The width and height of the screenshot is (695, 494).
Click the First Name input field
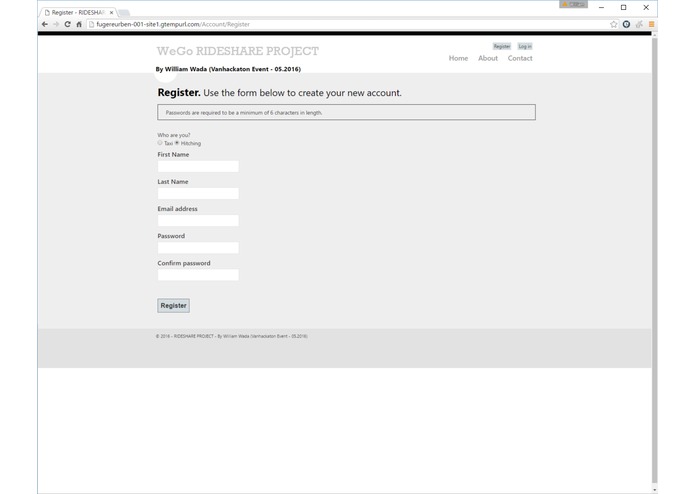click(x=198, y=166)
